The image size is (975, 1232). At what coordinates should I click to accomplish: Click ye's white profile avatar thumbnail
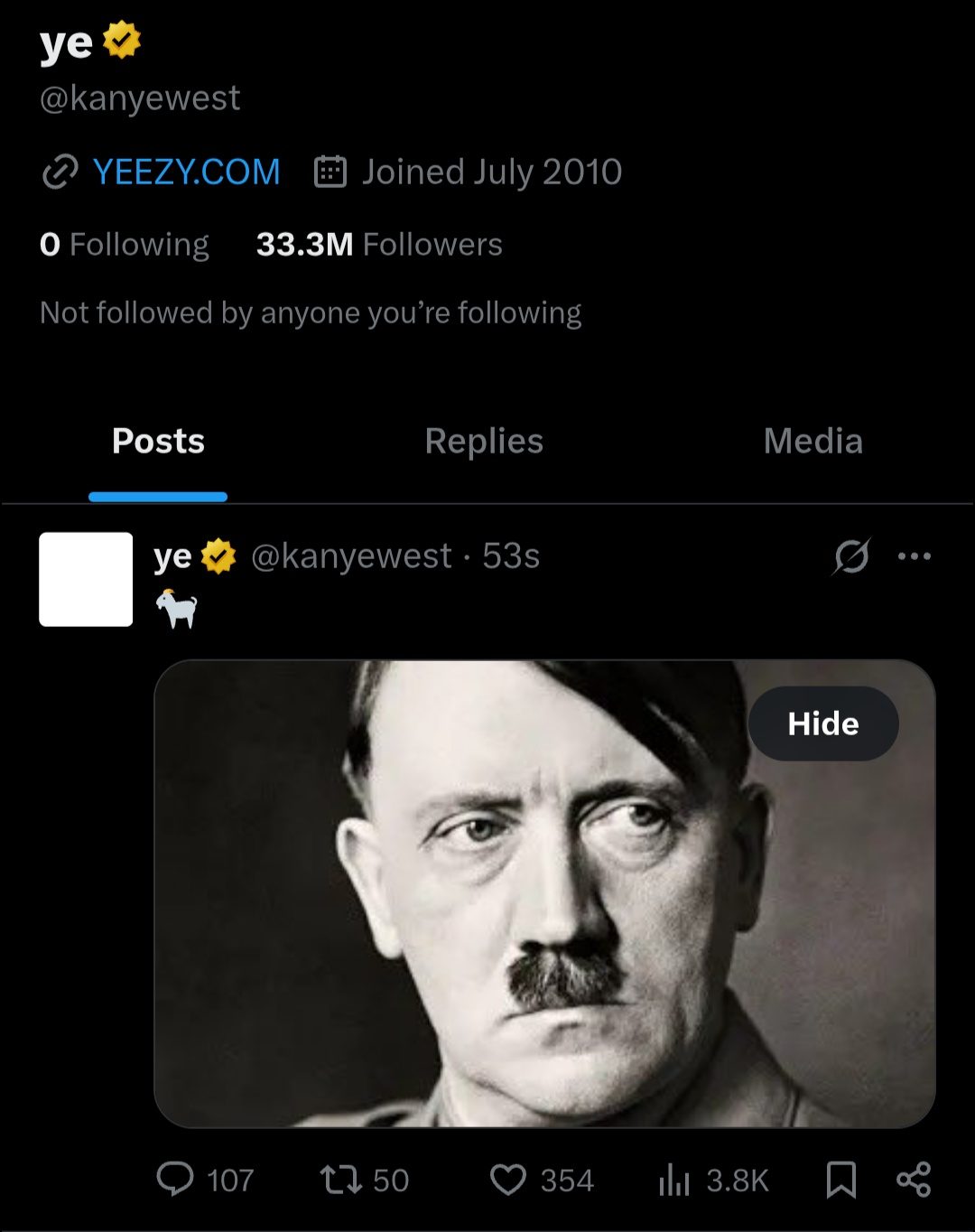click(86, 579)
